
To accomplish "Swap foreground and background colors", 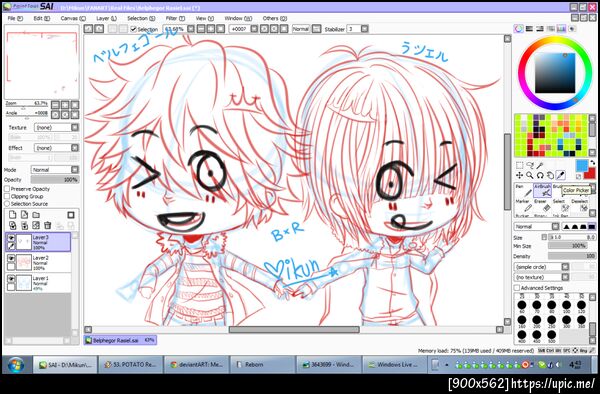I will coord(592,164).
